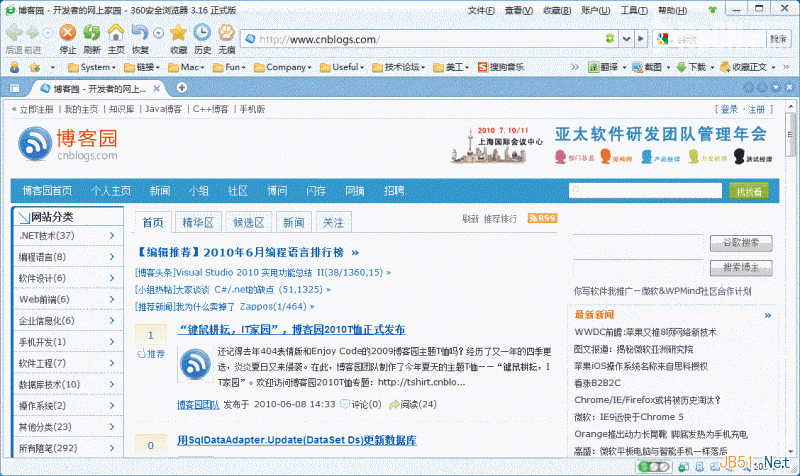Open the 收藏(B) menu
Screen dimensions: 800x476
557,10
